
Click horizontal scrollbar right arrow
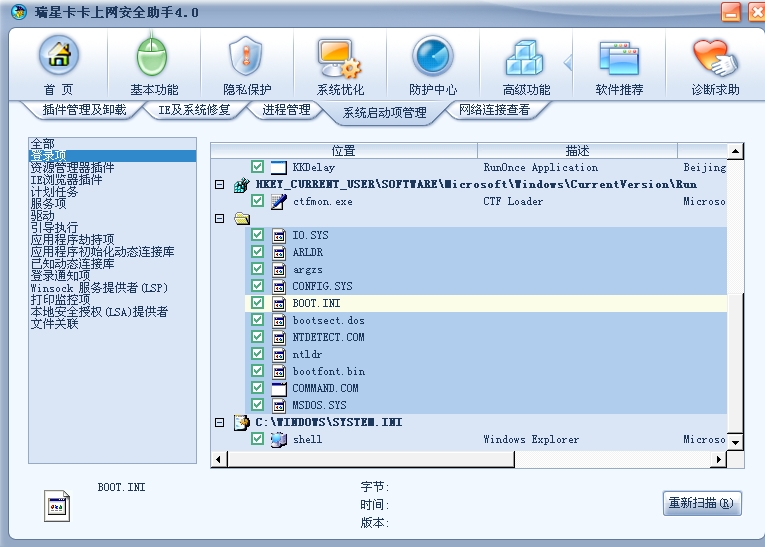[x=718, y=459]
